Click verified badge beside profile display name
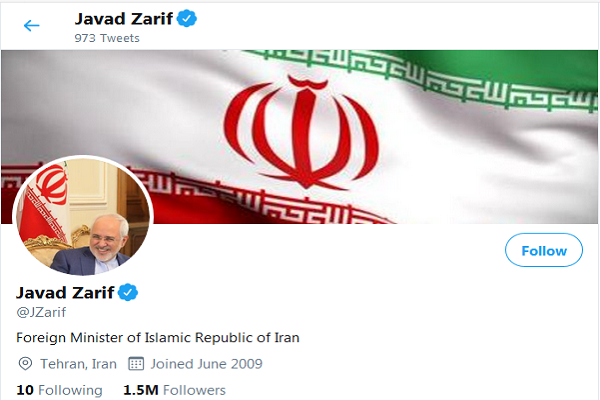Screen dimensions: 600x400 point(128,292)
